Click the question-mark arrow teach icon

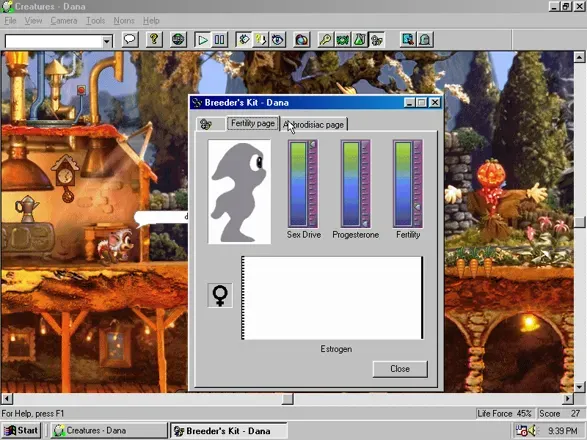[x=260, y=40]
